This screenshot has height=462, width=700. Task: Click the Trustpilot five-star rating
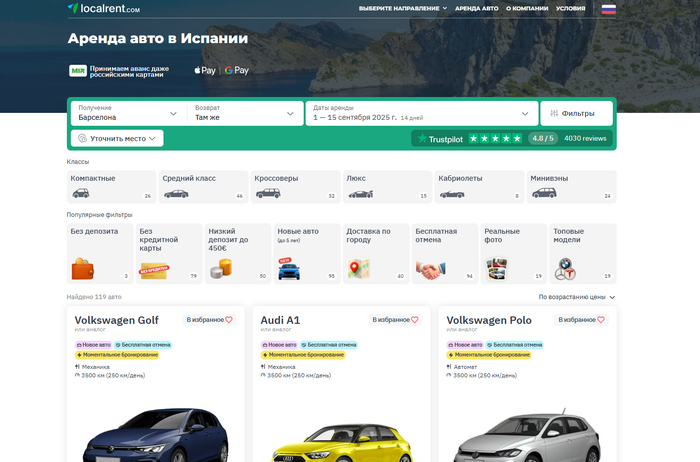495,138
